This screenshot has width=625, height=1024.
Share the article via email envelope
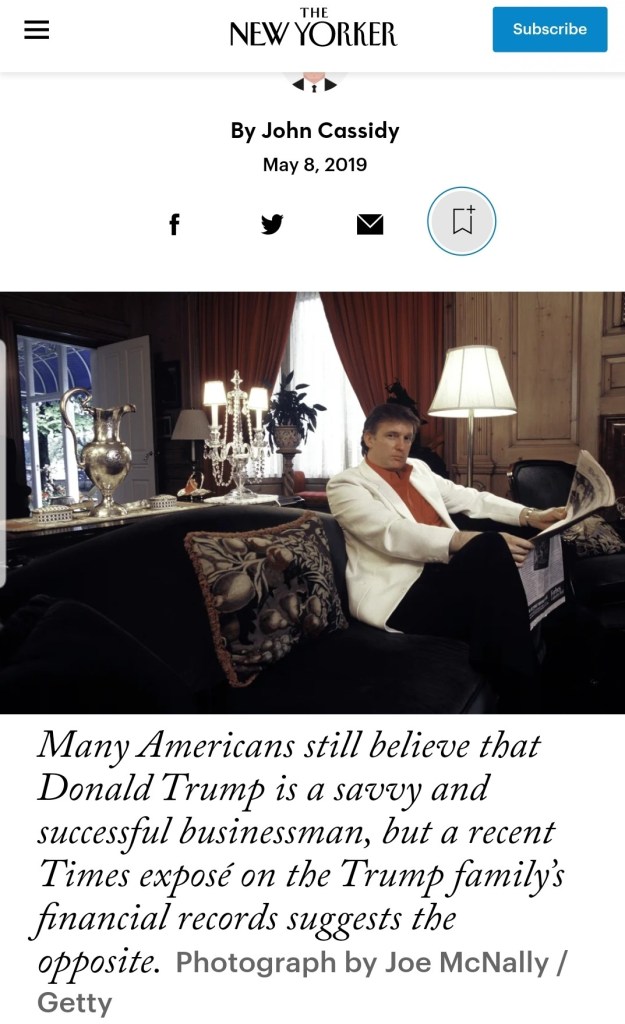point(370,224)
